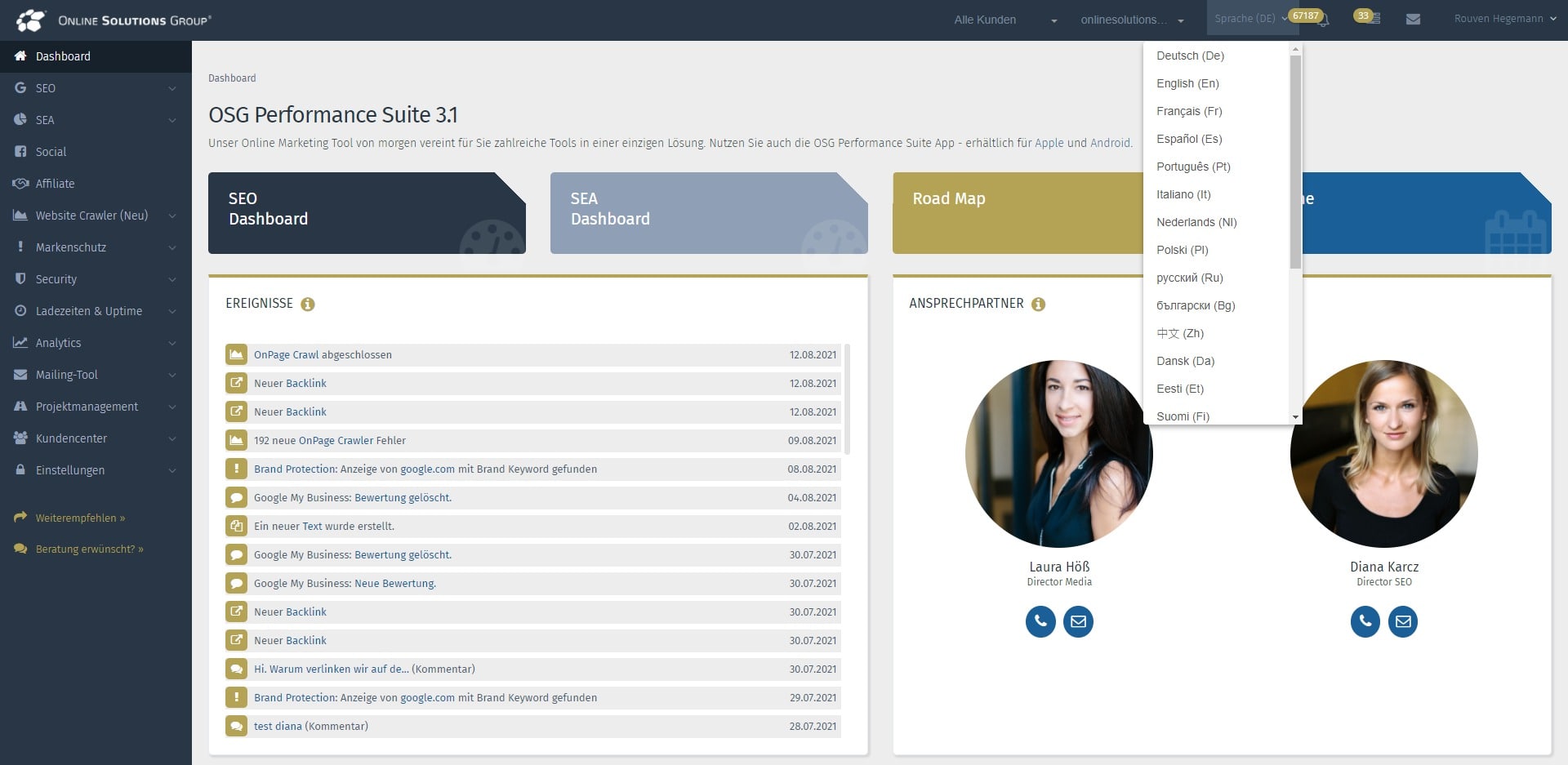Click the handshake icon beside Affiliate
Image resolution: width=1568 pixels, height=765 pixels.
pyautogui.click(x=20, y=183)
